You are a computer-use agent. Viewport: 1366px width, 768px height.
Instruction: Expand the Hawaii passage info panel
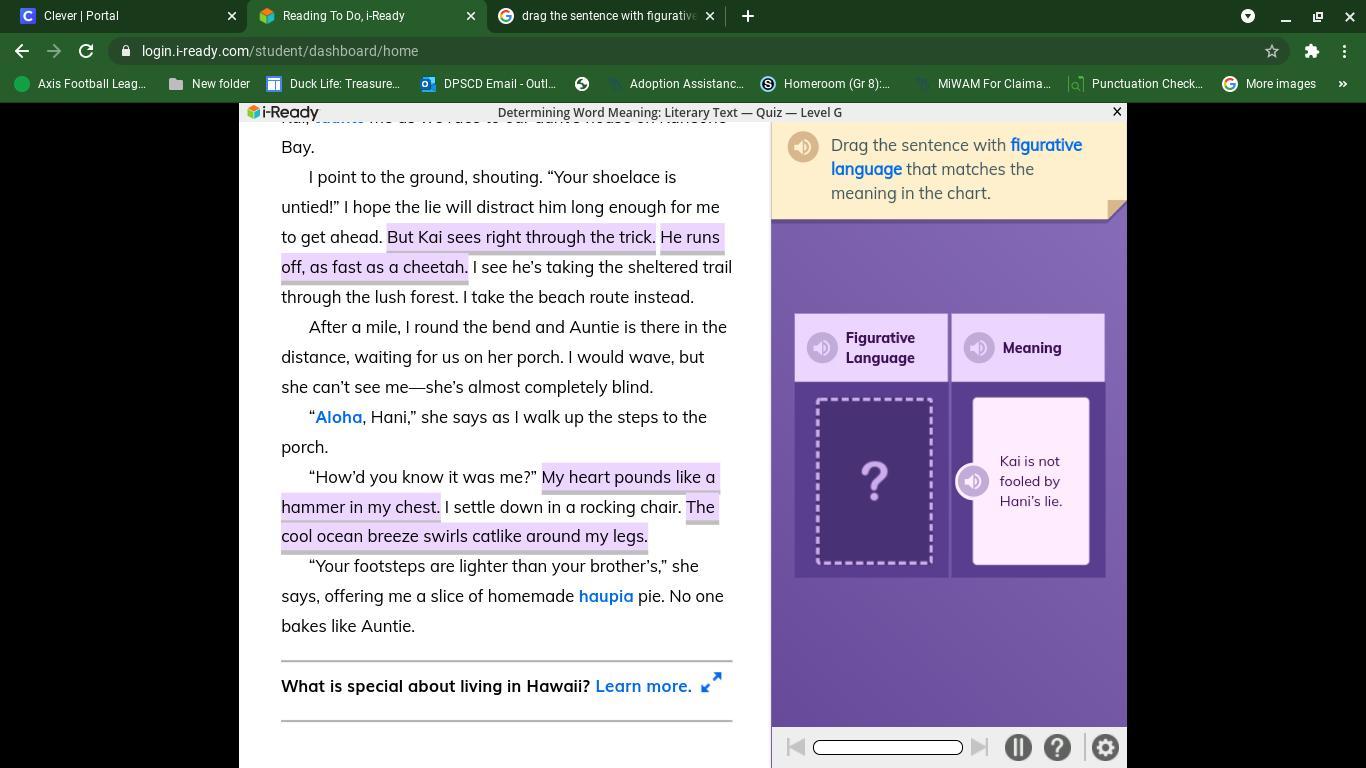pos(711,683)
